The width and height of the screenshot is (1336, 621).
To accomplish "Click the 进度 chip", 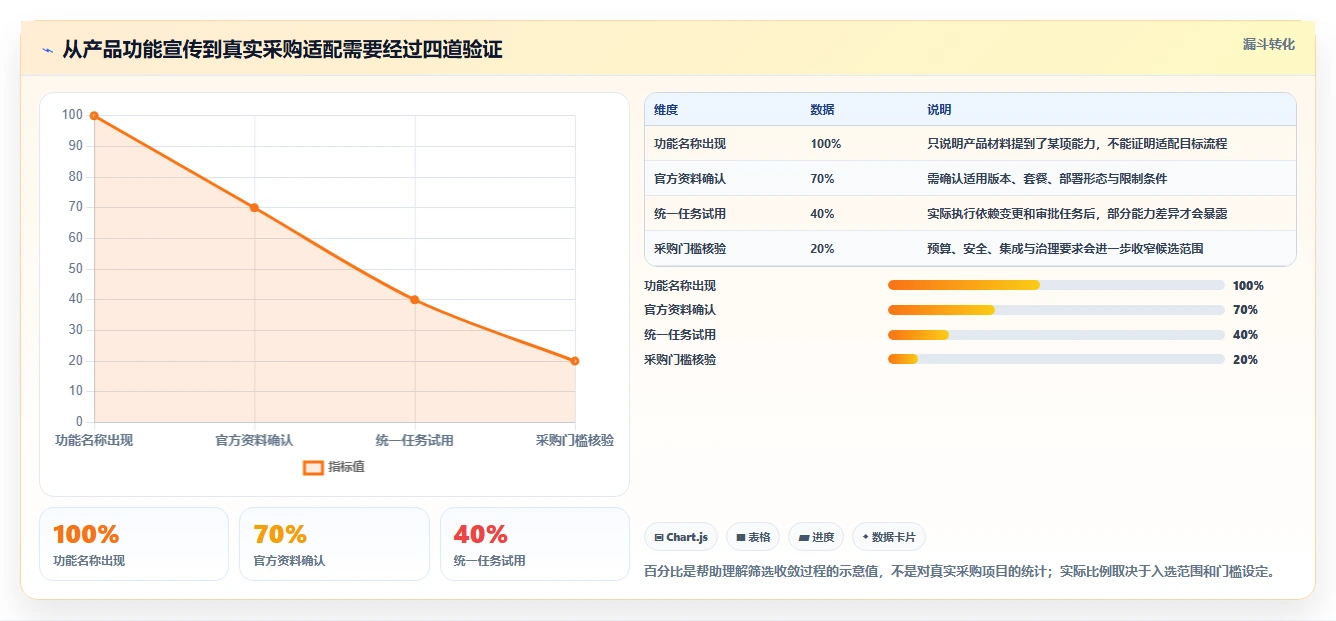I will click(x=816, y=537).
